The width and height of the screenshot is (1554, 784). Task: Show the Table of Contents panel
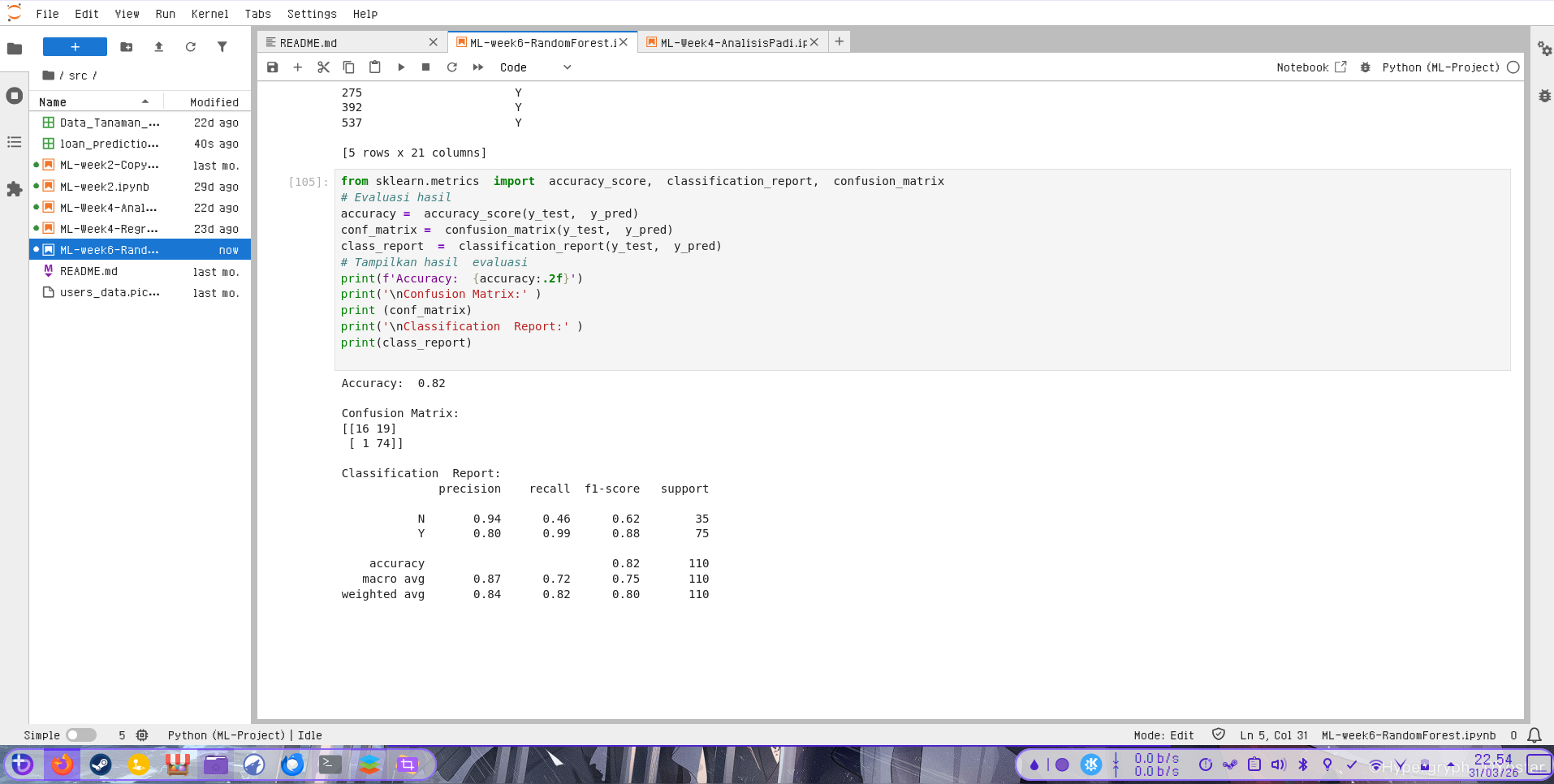point(14,142)
